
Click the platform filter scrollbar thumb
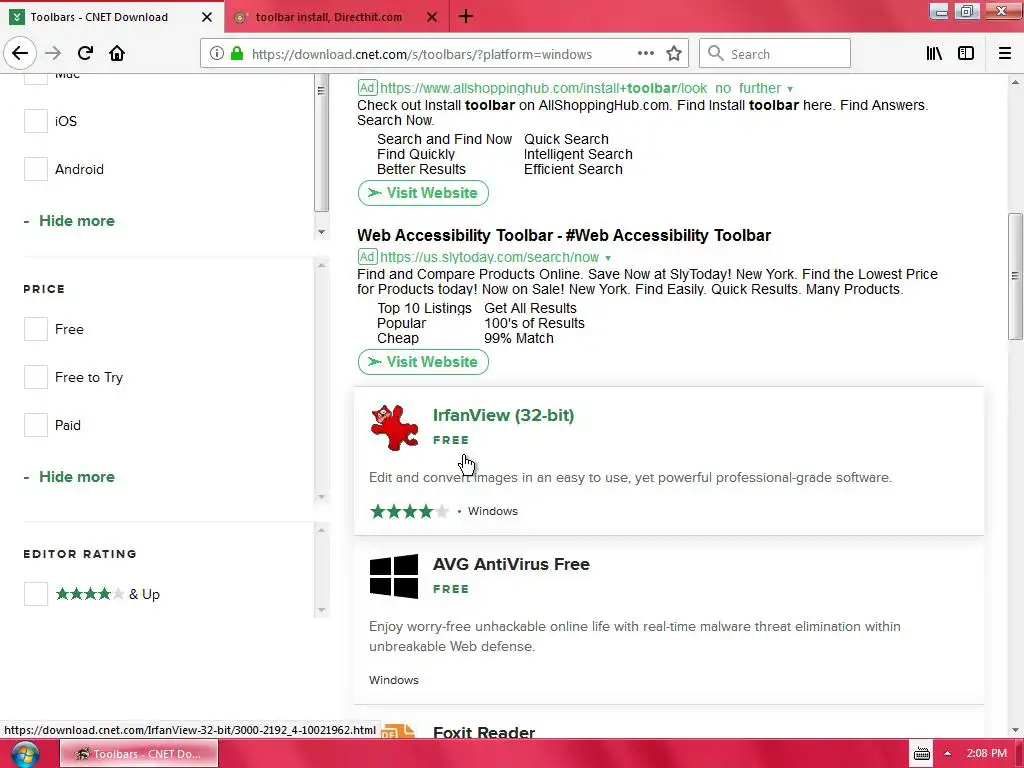[321, 142]
